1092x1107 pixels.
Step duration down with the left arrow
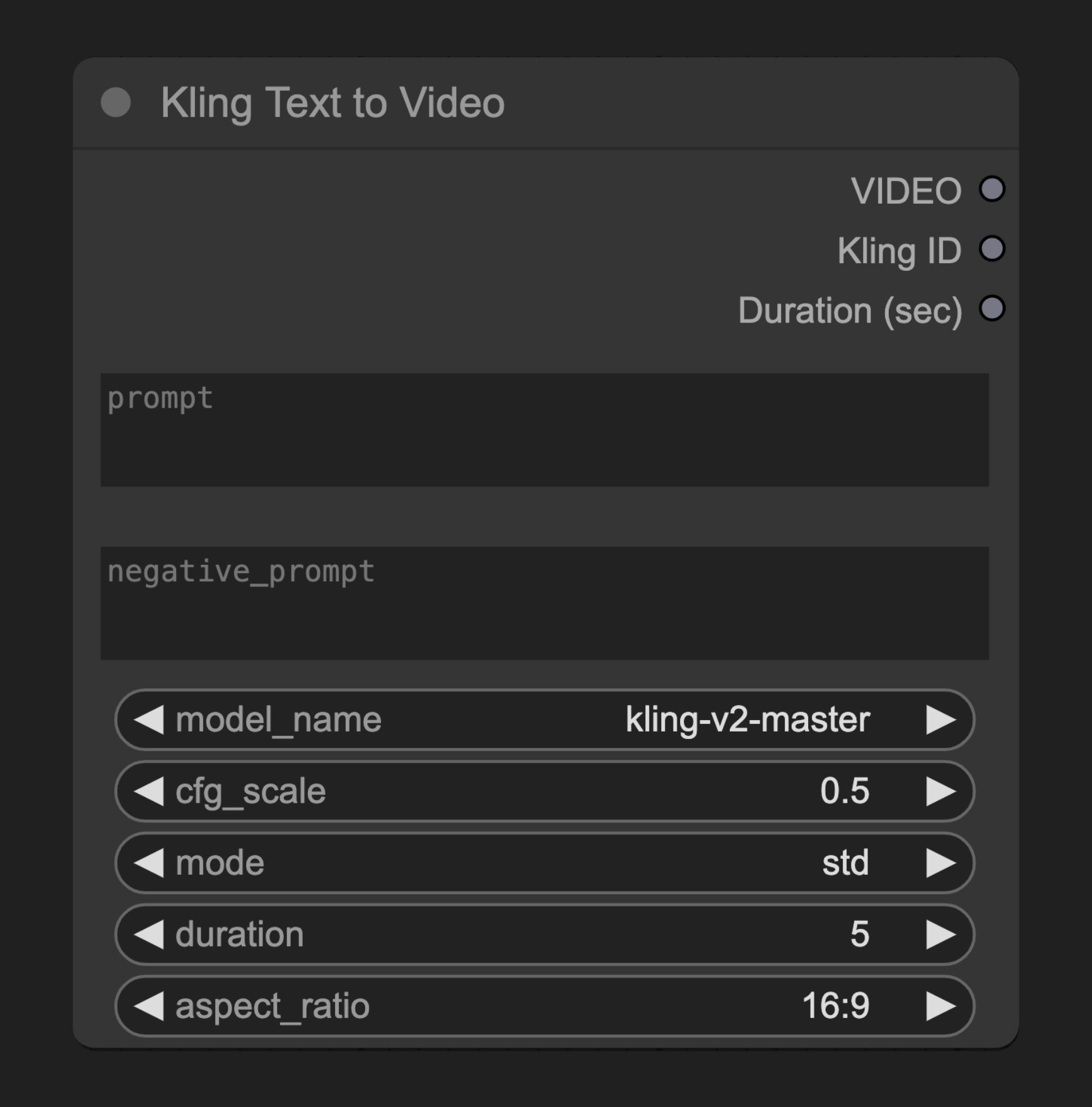tap(149, 934)
